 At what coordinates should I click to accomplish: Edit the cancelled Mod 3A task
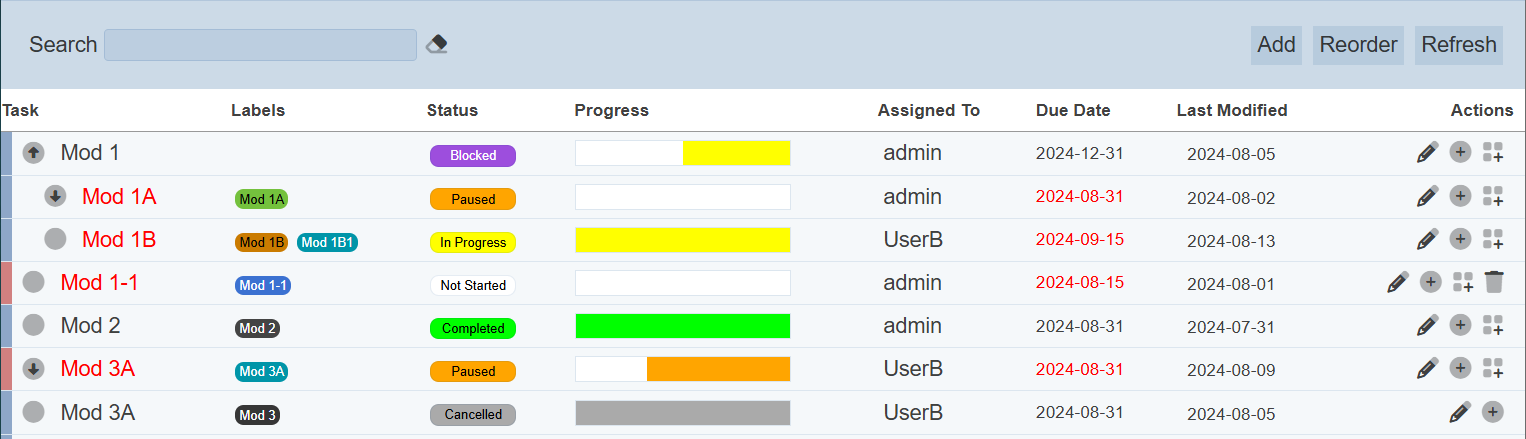click(1459, 411)
